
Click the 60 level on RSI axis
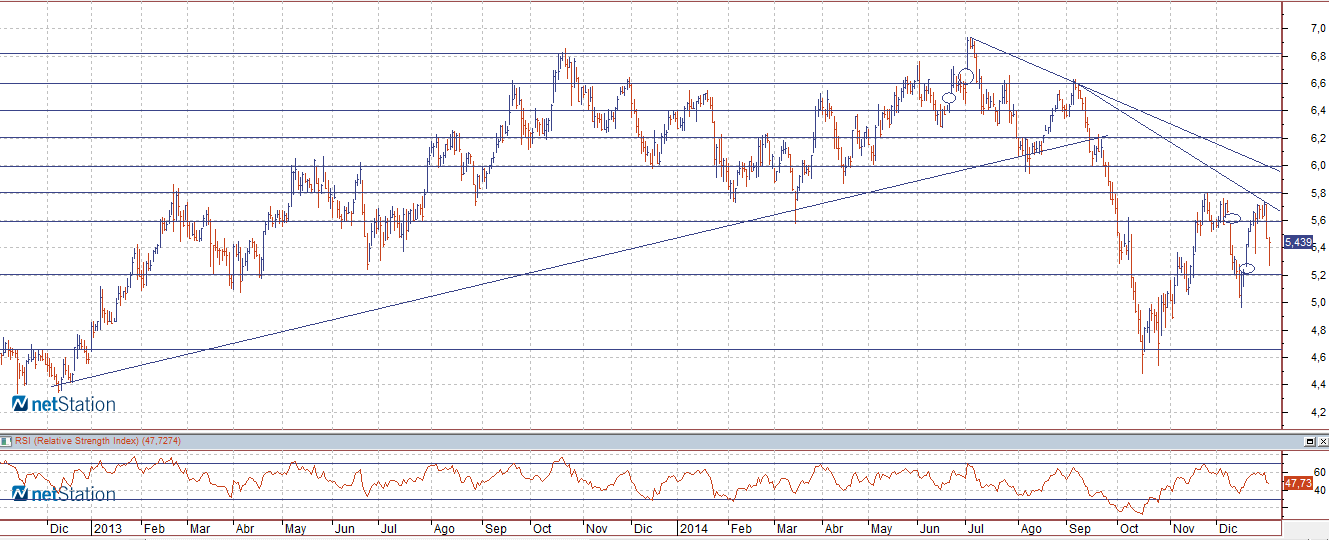point(1320,472)
